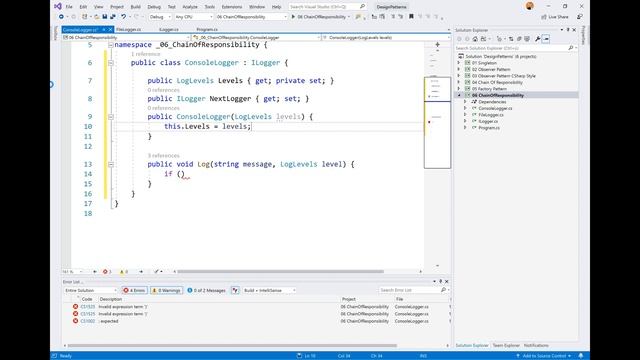Screen dimensions: 640x360
Task: Select Program.cs in Solution Explorer
Action: coord(489,128)
